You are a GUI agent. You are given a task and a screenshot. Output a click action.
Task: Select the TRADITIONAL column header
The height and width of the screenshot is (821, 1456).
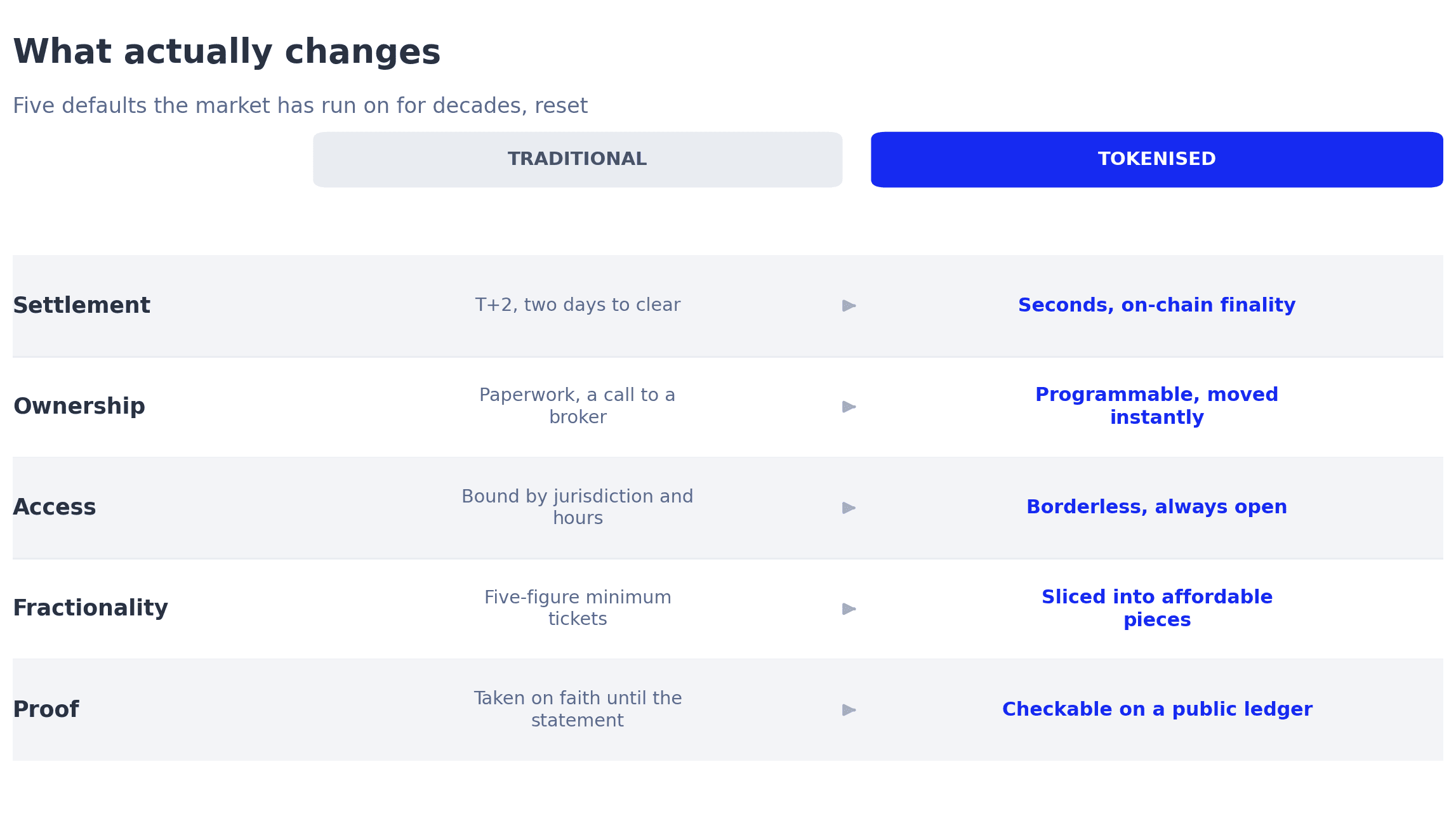tap(578, 159)
